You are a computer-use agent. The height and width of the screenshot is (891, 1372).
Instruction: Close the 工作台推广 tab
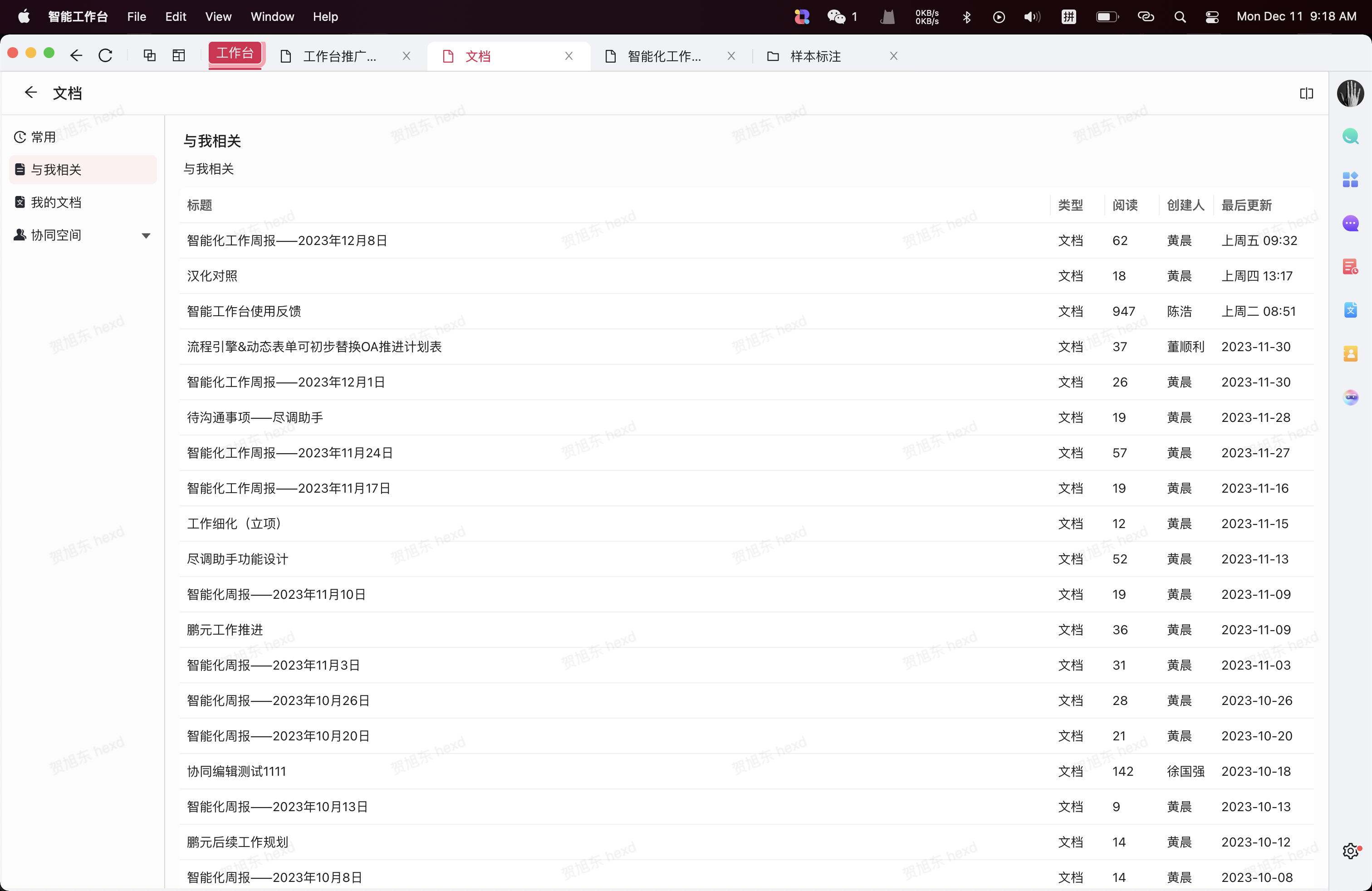click(x=407, y=56)
